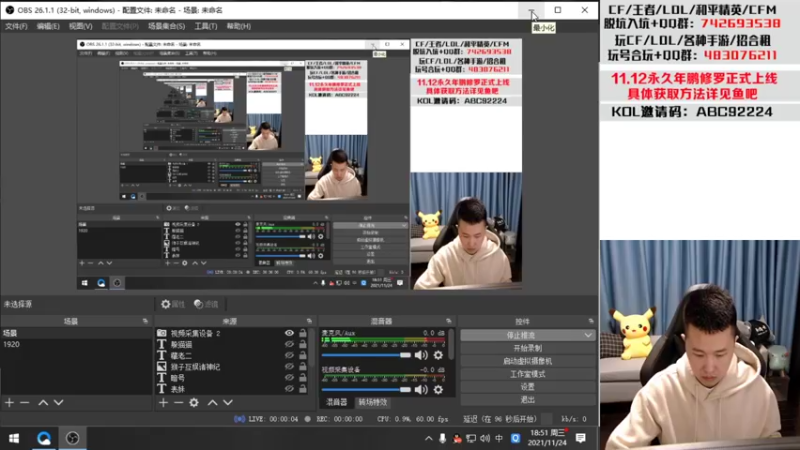Open the 帮助(H) menu

pyautogui.click(x=238, y=26)
